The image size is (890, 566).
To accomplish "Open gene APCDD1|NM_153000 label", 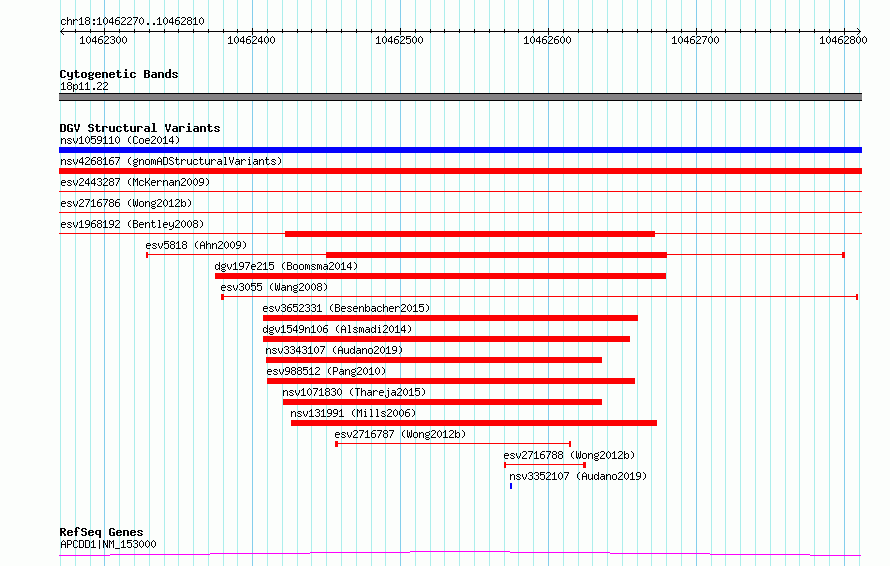I will [x=108, y=544].
